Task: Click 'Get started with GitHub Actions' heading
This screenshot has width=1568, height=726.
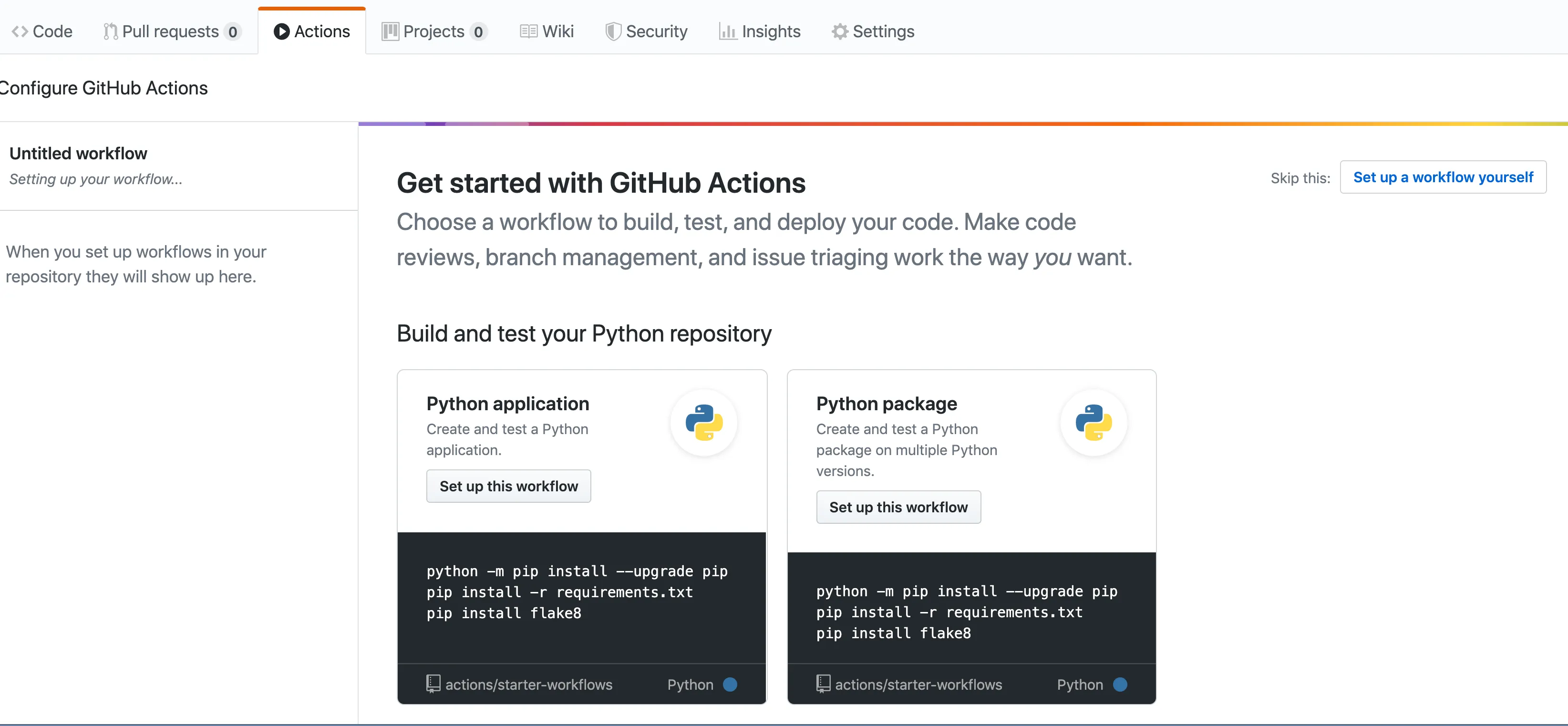Action: click(601, 183)
